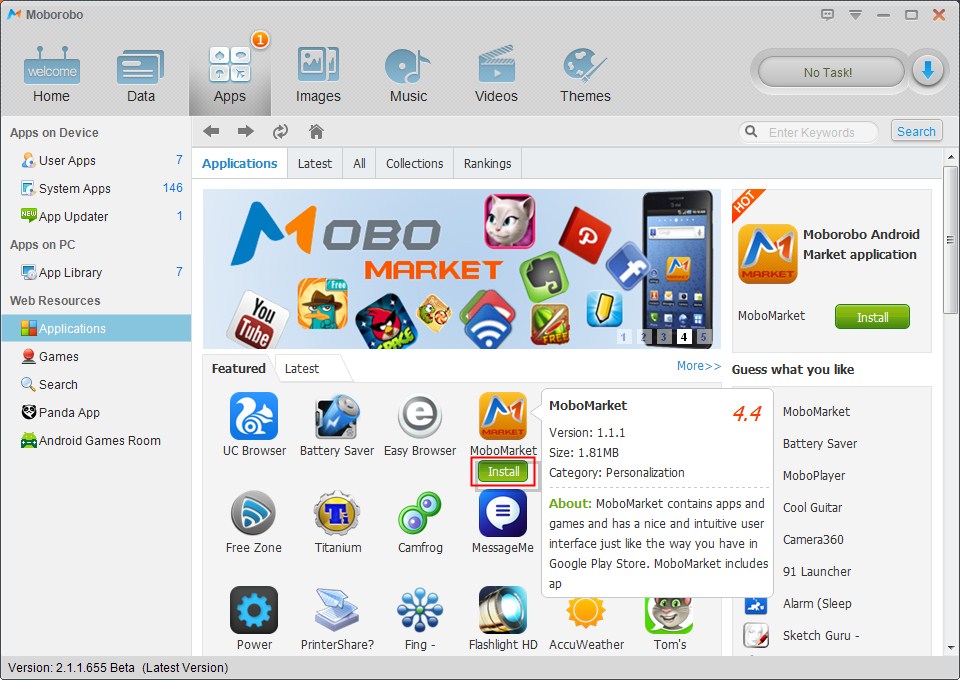Install MoboMarket from the featured list
The image size is (960, 680).
[503, 472]
